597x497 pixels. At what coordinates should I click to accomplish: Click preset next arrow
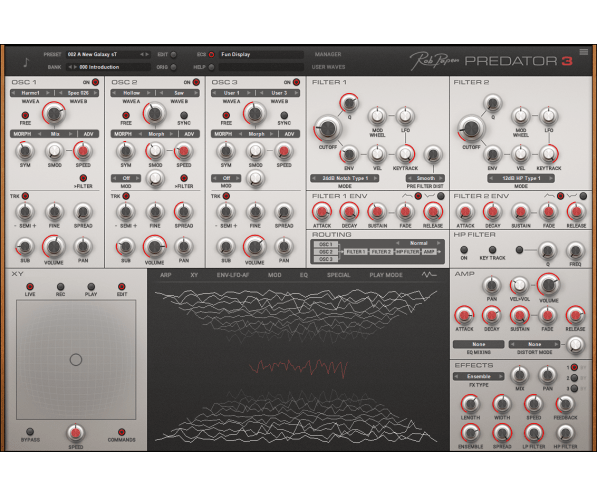point(147,54)
